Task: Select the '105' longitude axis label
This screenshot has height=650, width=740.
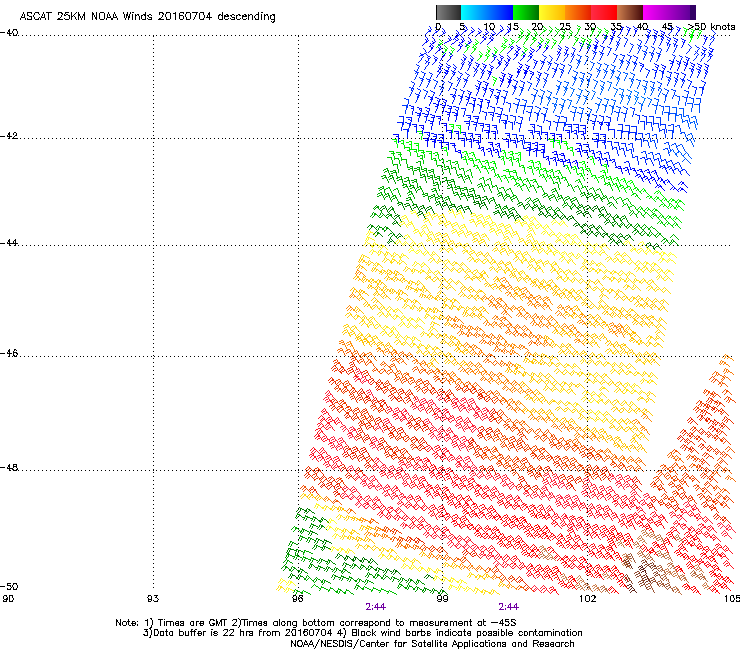Action: pos(732,599)
